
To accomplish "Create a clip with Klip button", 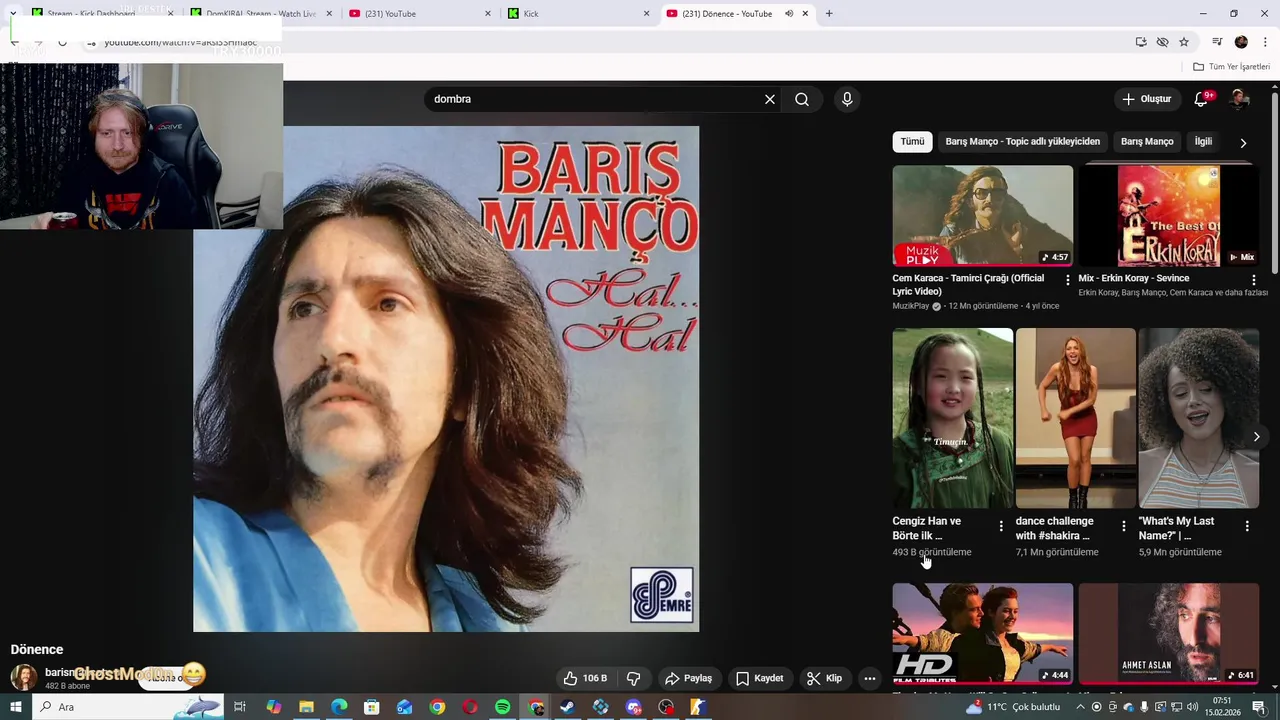I will click(825, 678).
